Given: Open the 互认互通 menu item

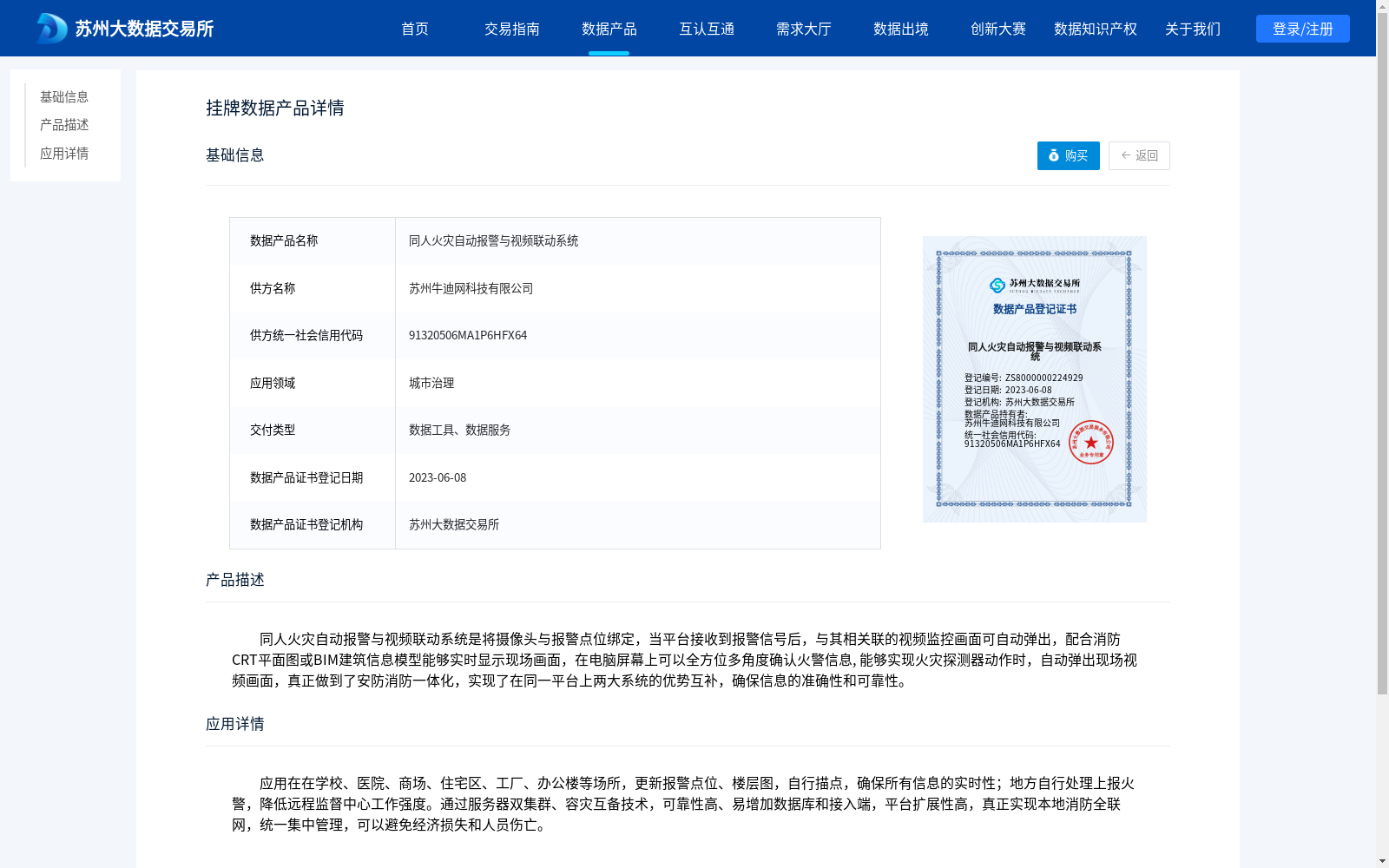Looking at the screenshot, I should pyautogui.click(x=707, y=29).
